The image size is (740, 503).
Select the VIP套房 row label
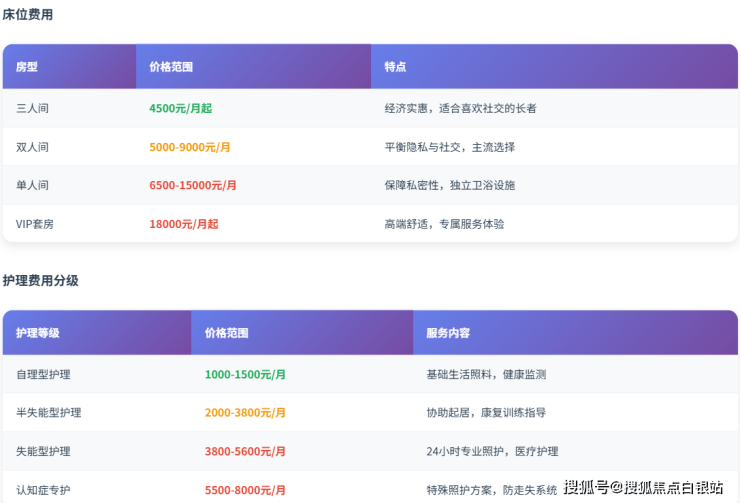(x=35, y=224)
